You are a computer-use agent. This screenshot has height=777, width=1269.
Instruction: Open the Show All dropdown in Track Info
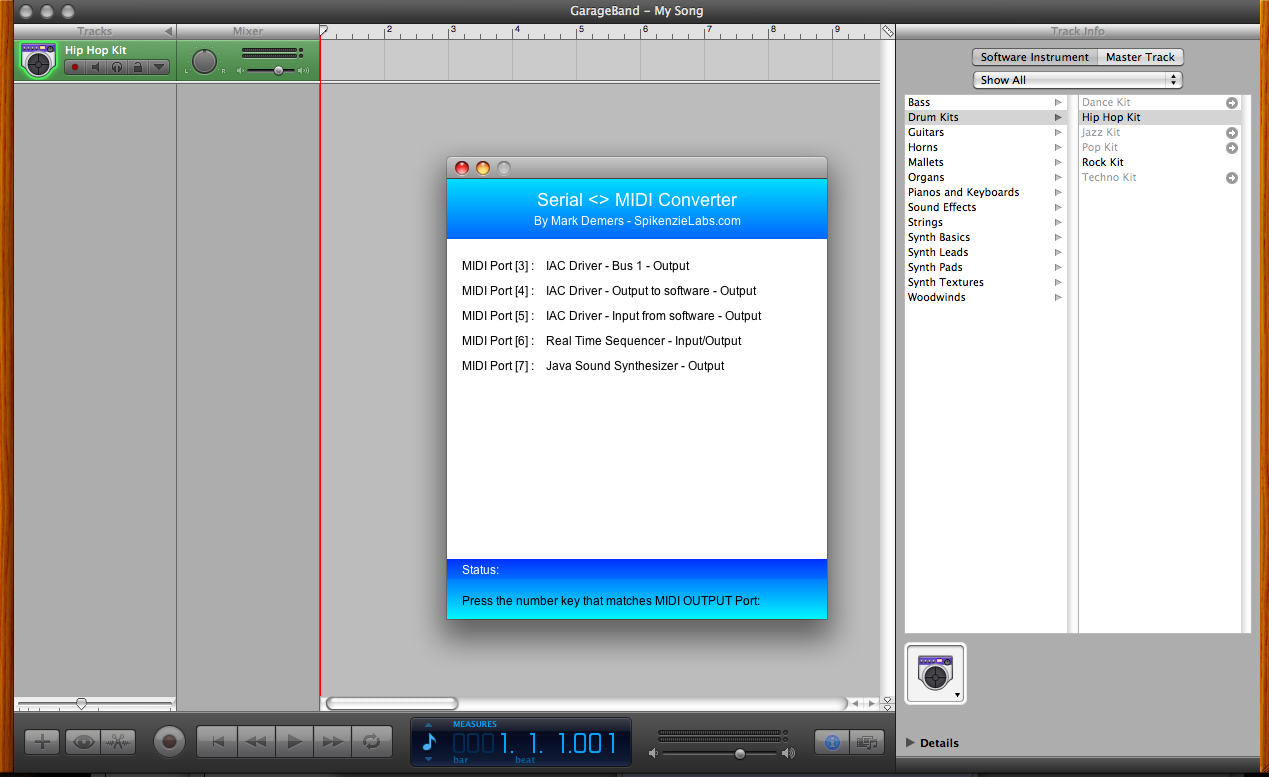tap(1078, 80)
